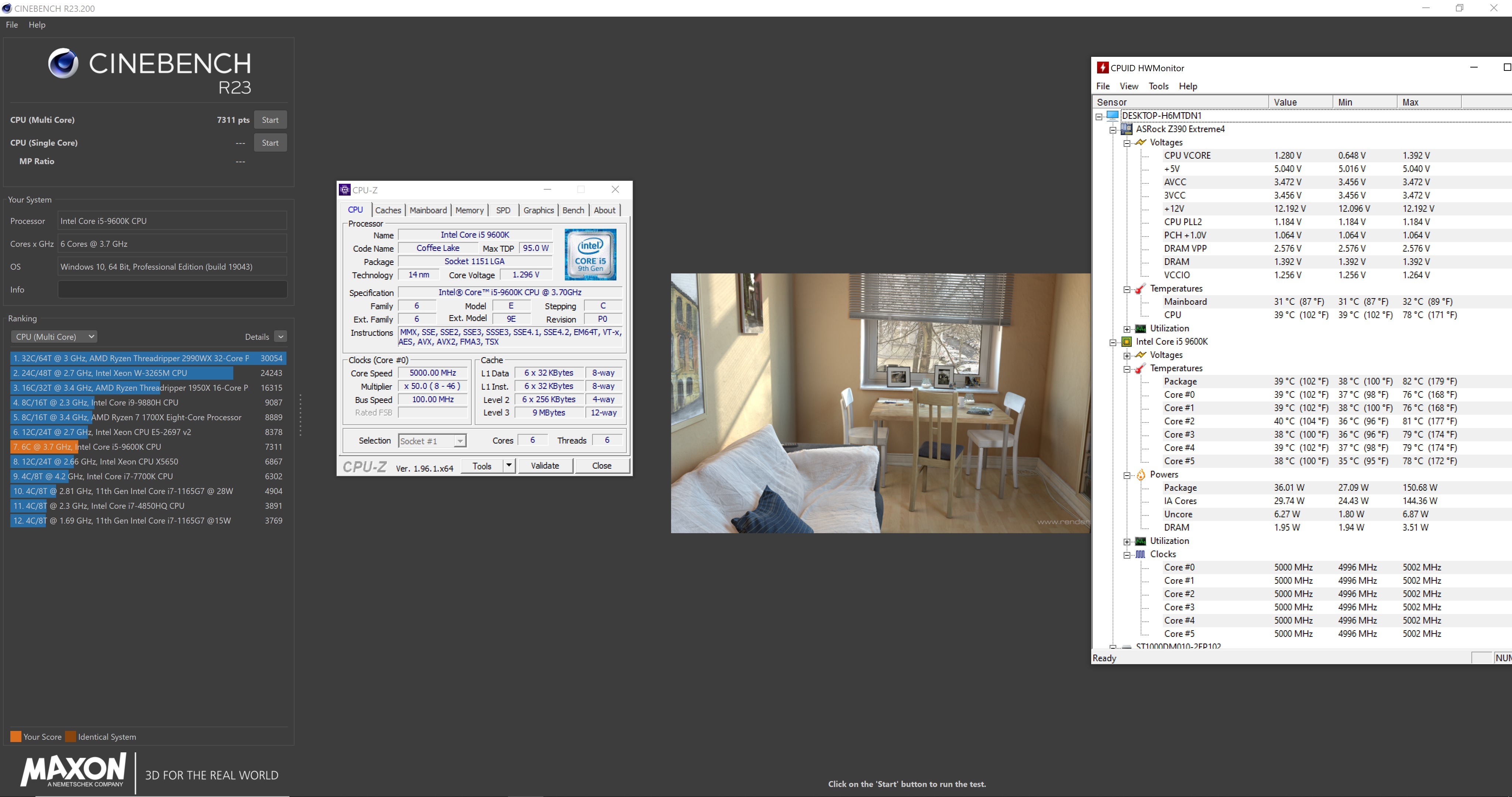
Task: Click the Intel Core i5 logo badge
Action: 590,254
